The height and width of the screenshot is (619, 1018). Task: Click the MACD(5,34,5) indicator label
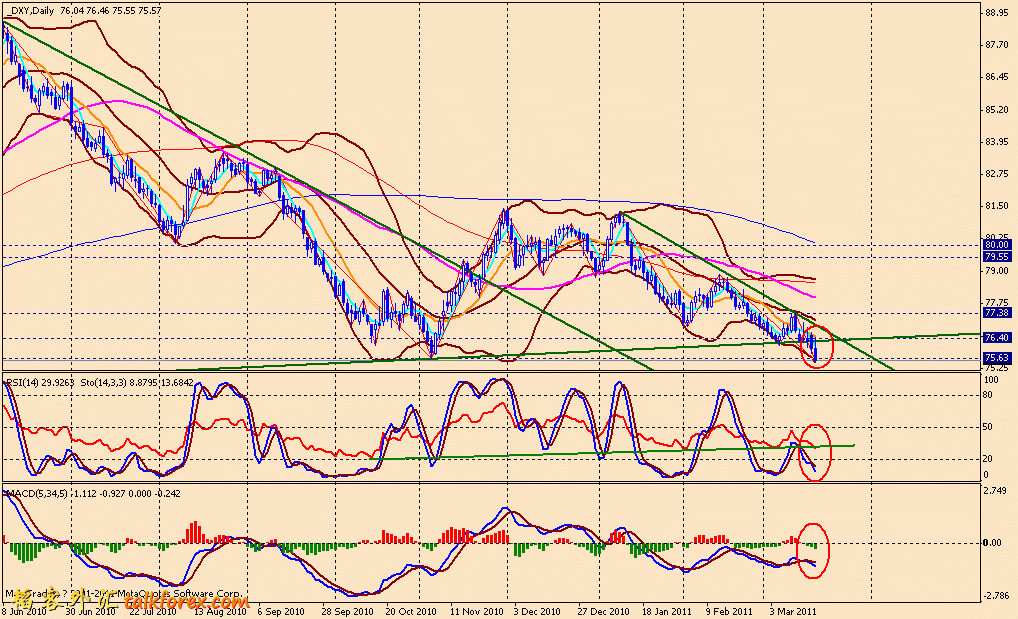pyautogui.click(x=36, y=494)
